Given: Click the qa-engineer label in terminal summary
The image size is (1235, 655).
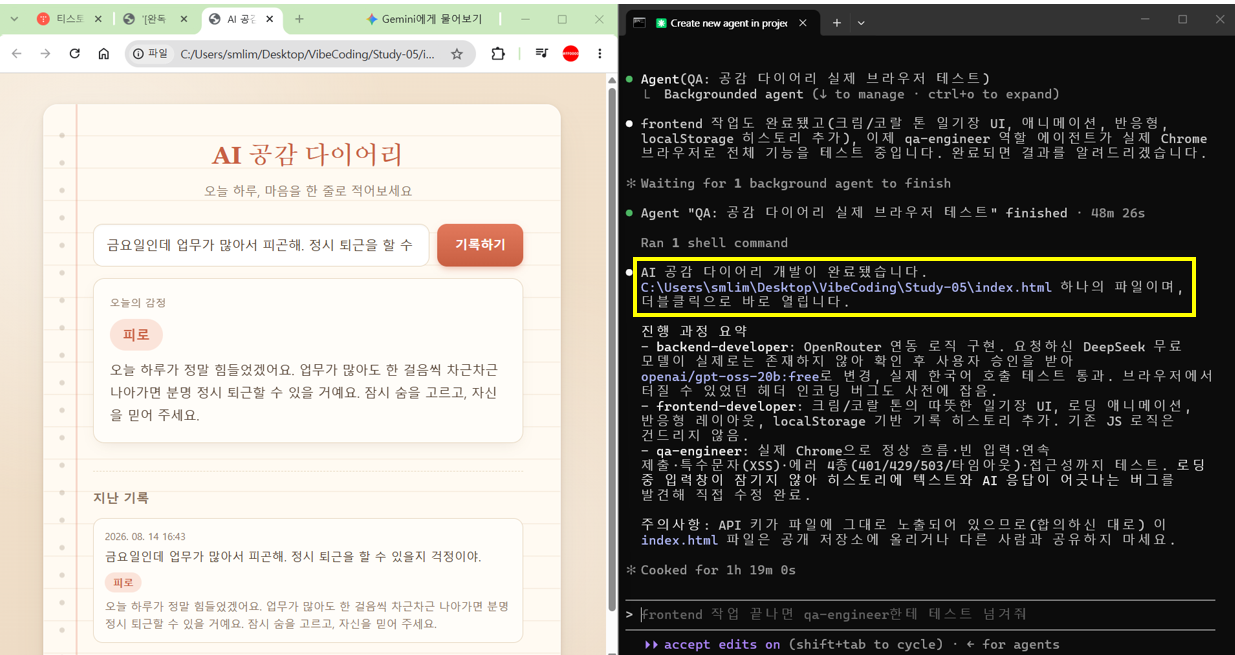Looking at the screenshot, I should pos(698,450).
